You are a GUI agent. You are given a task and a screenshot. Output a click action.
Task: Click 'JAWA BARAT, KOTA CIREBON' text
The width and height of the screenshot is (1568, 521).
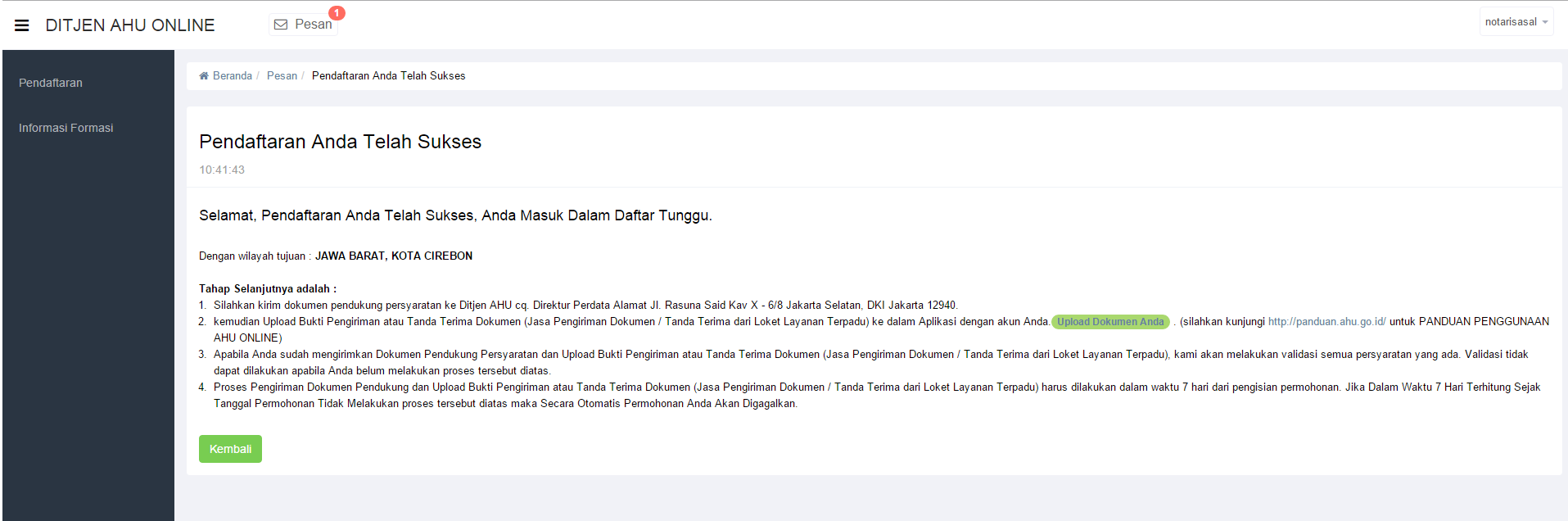[x=394, y=256]
